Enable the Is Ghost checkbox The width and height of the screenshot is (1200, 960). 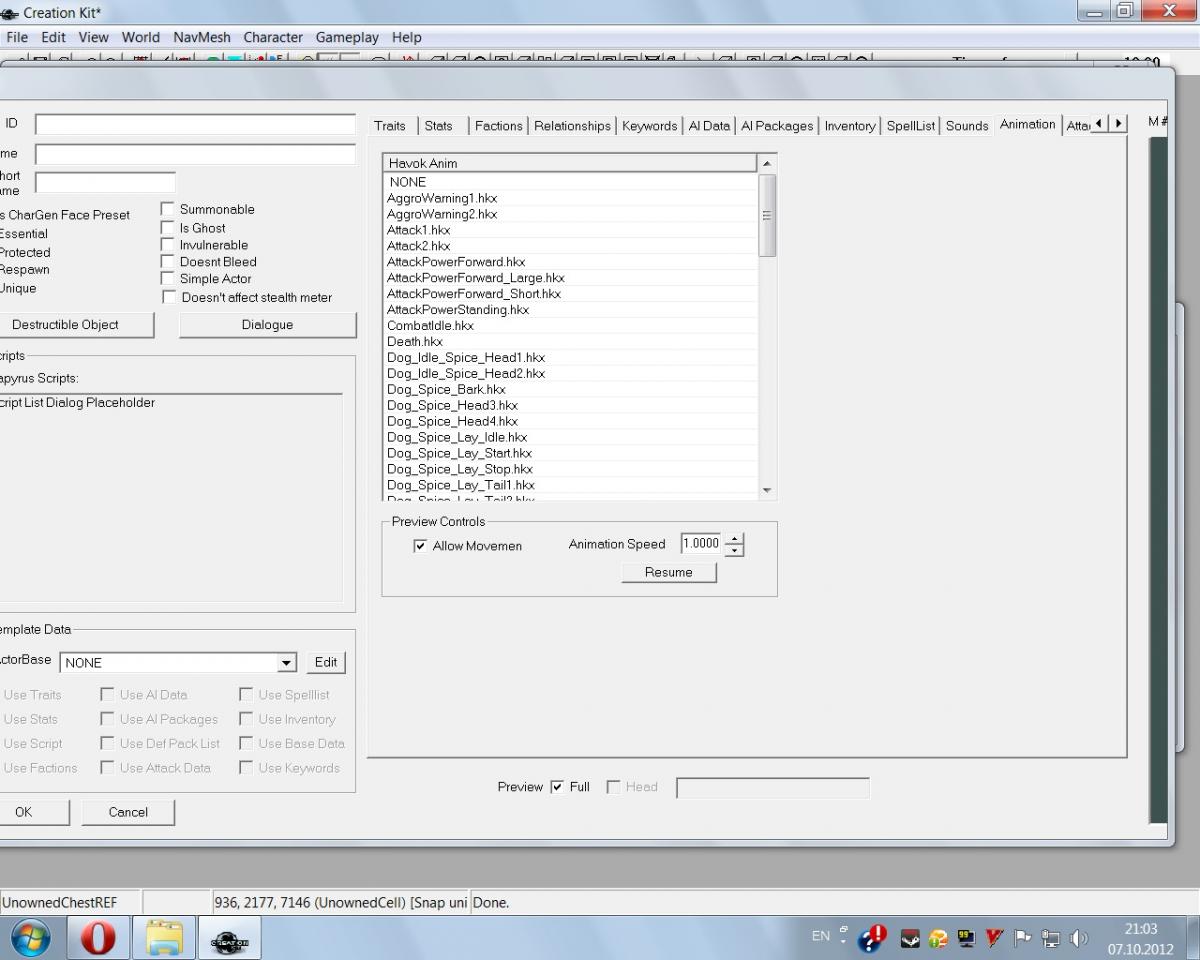(168, 227)
